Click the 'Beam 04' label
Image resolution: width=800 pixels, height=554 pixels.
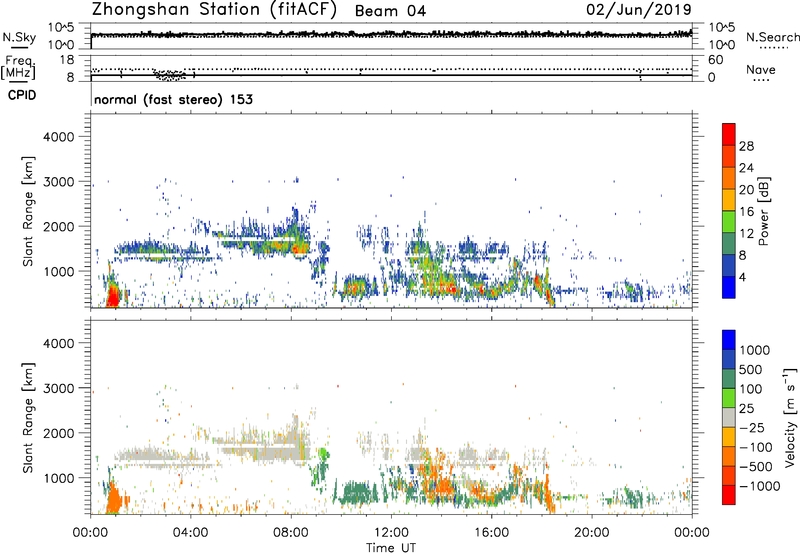click(x=390, y=11)
